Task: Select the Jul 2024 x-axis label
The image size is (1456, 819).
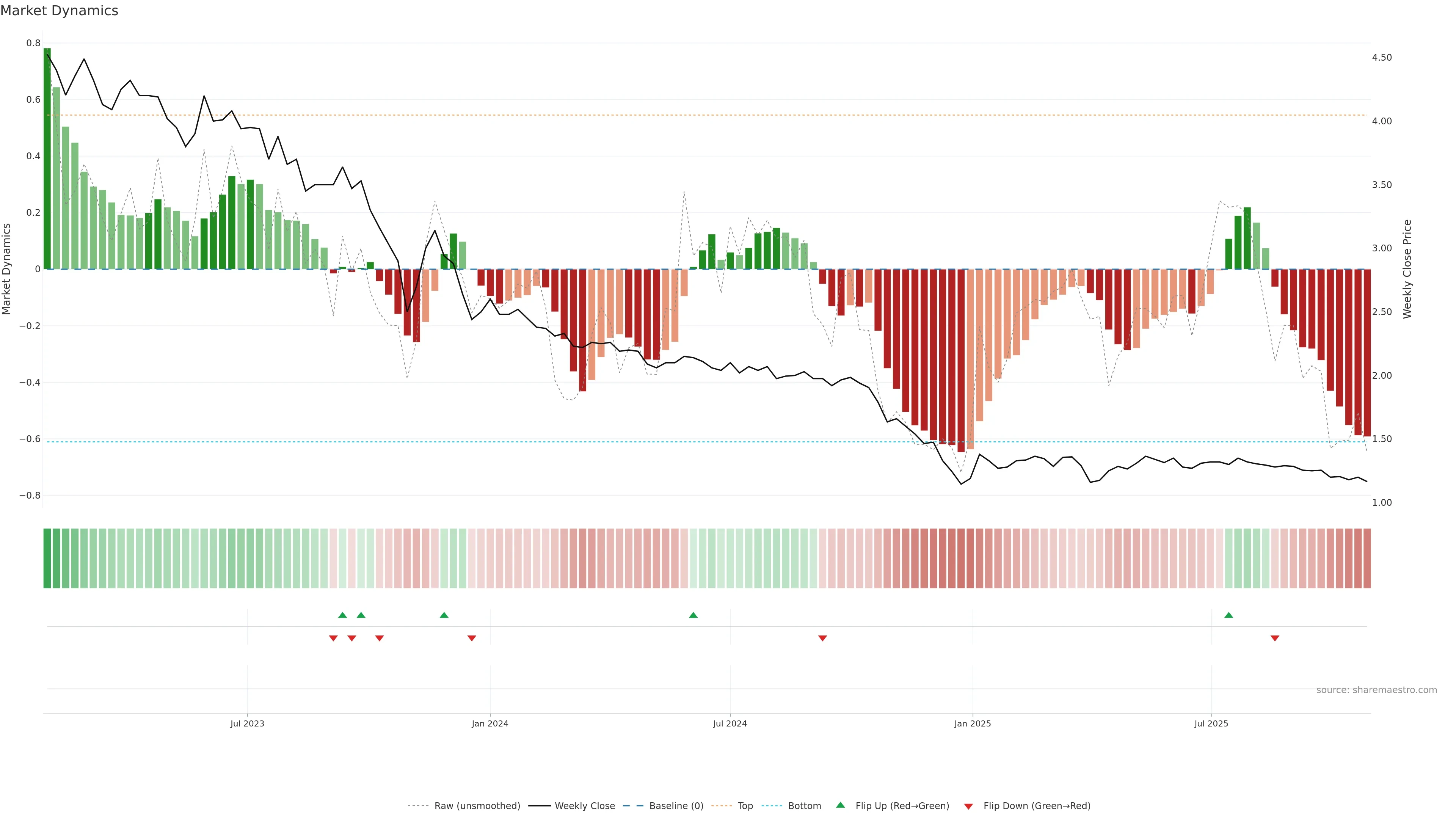Action: click(x=730, y=723)
